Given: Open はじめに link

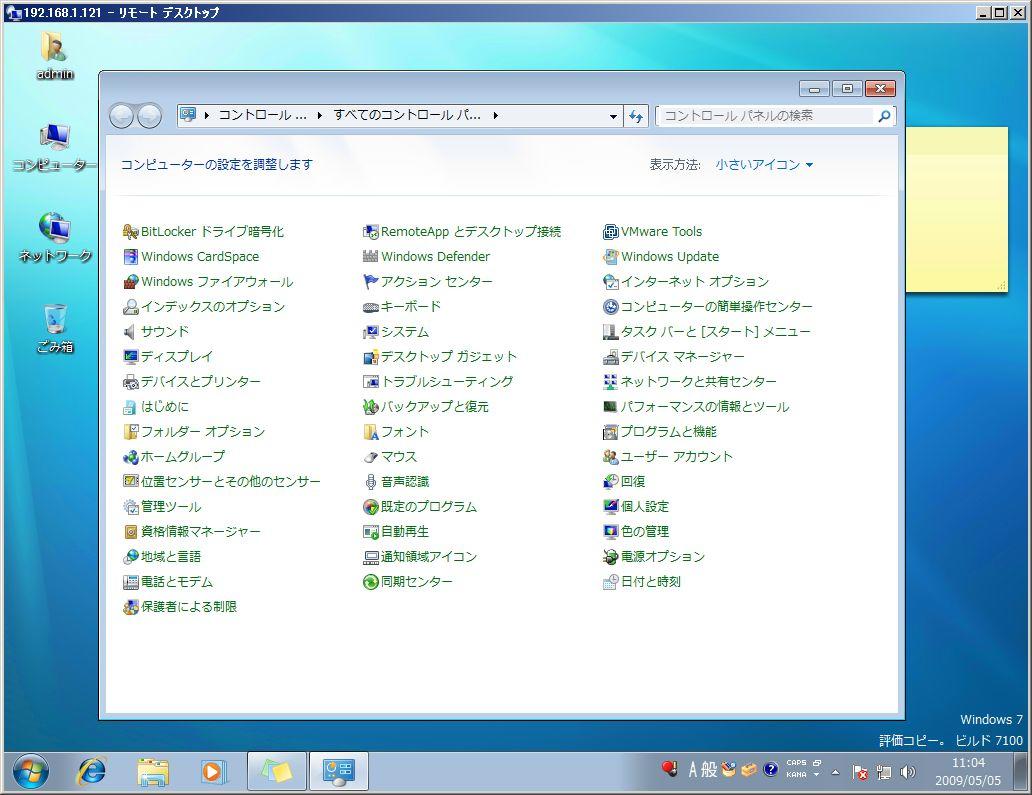Looking at the screenshot, I should (165, 407).
